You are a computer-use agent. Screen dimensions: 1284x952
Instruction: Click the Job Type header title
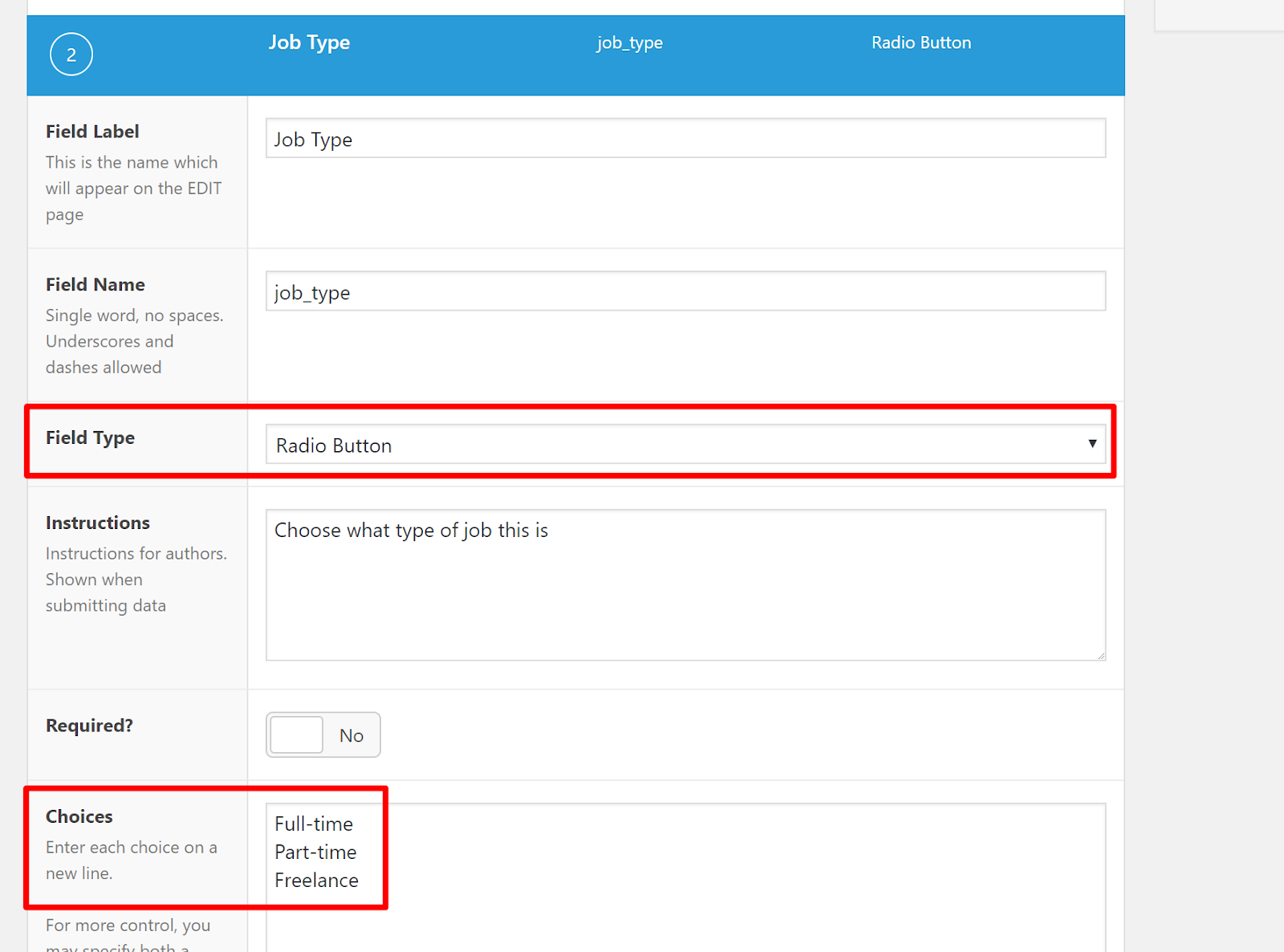tap(309, 43)
